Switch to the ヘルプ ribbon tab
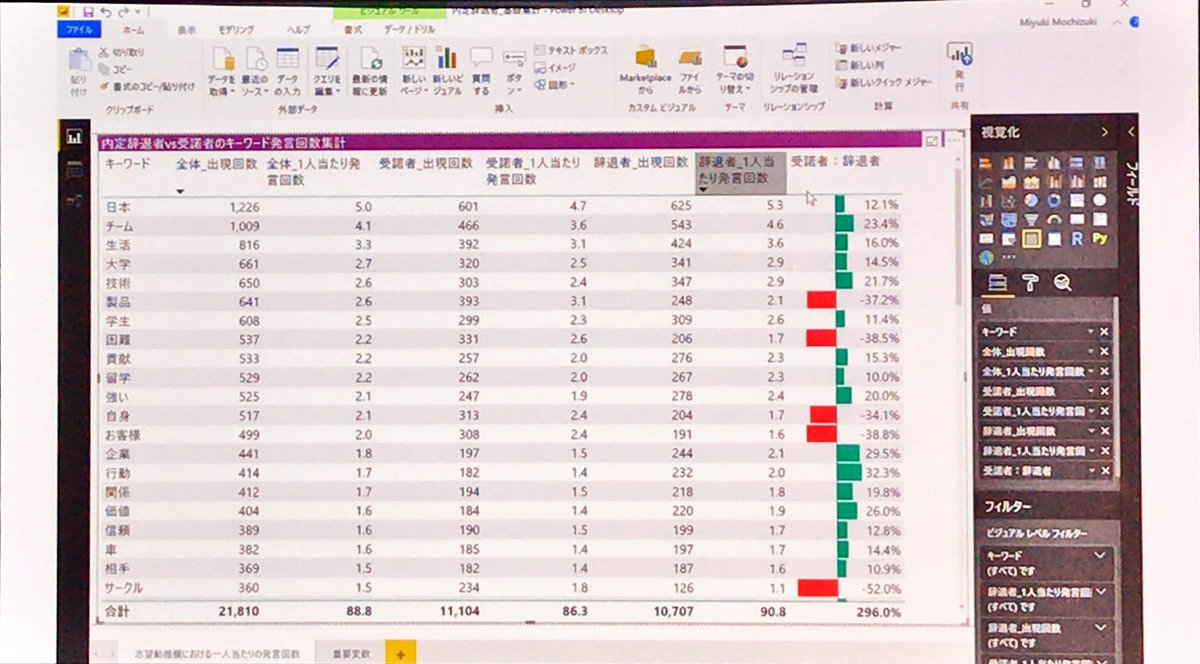Screen dimensions: 1200x664 298,30
